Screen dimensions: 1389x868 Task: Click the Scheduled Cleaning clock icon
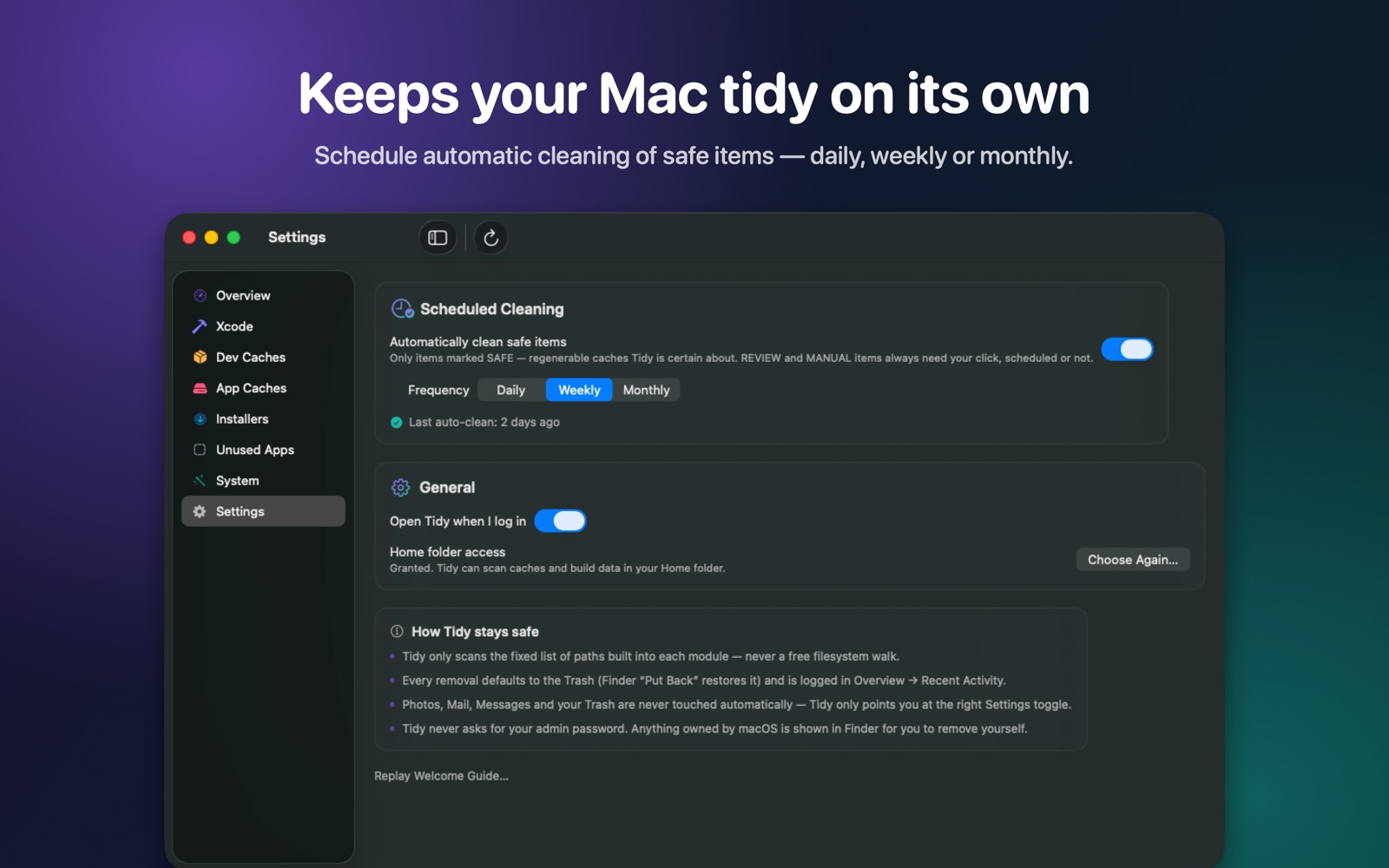(402, 308)
